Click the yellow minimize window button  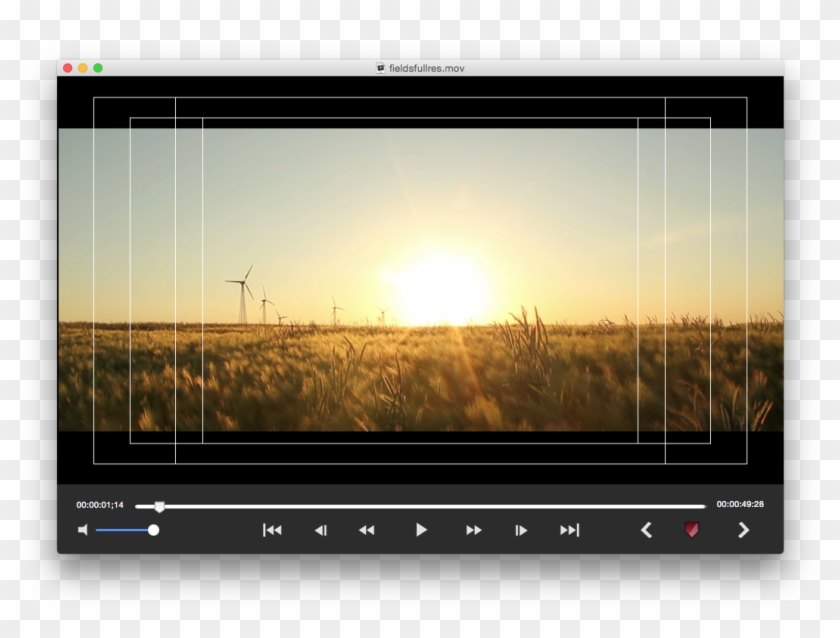(81, 68)
